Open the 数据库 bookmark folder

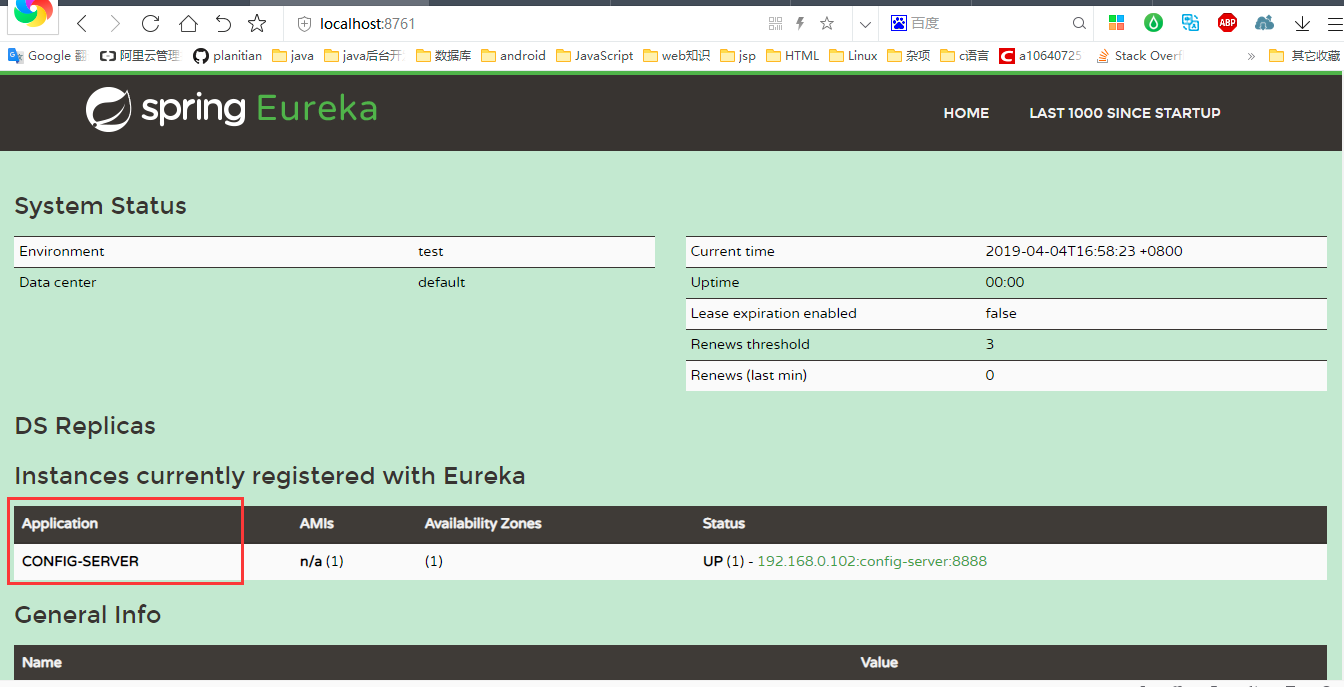tap(443, 56)
